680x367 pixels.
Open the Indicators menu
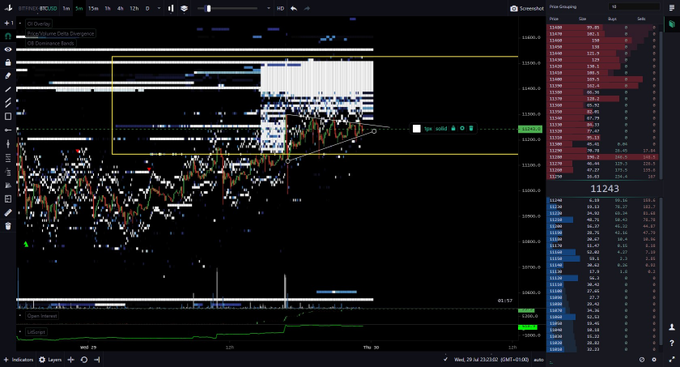(x=19, y=360)
